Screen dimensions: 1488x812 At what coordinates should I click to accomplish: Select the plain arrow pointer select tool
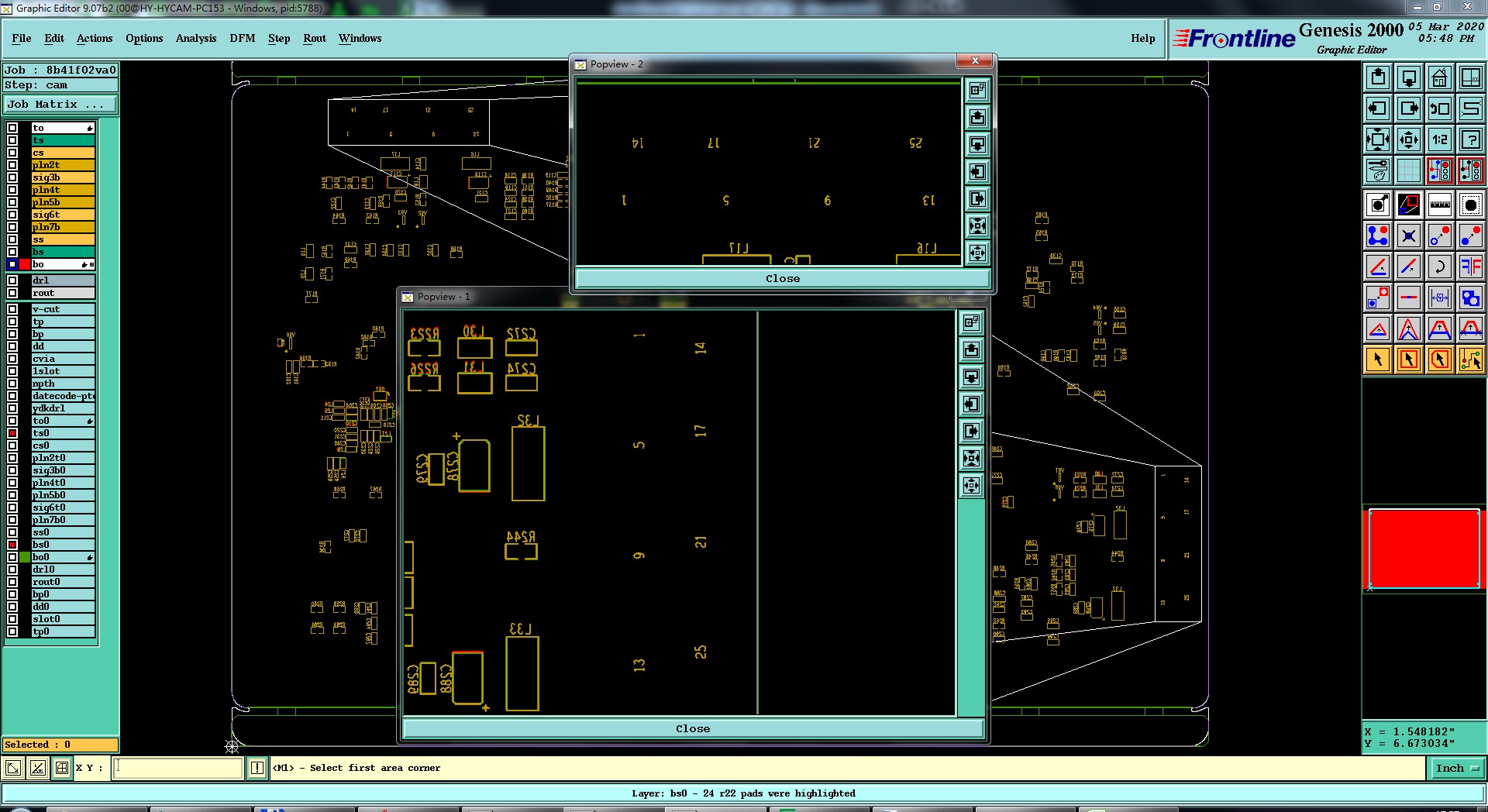point(1378,360)
